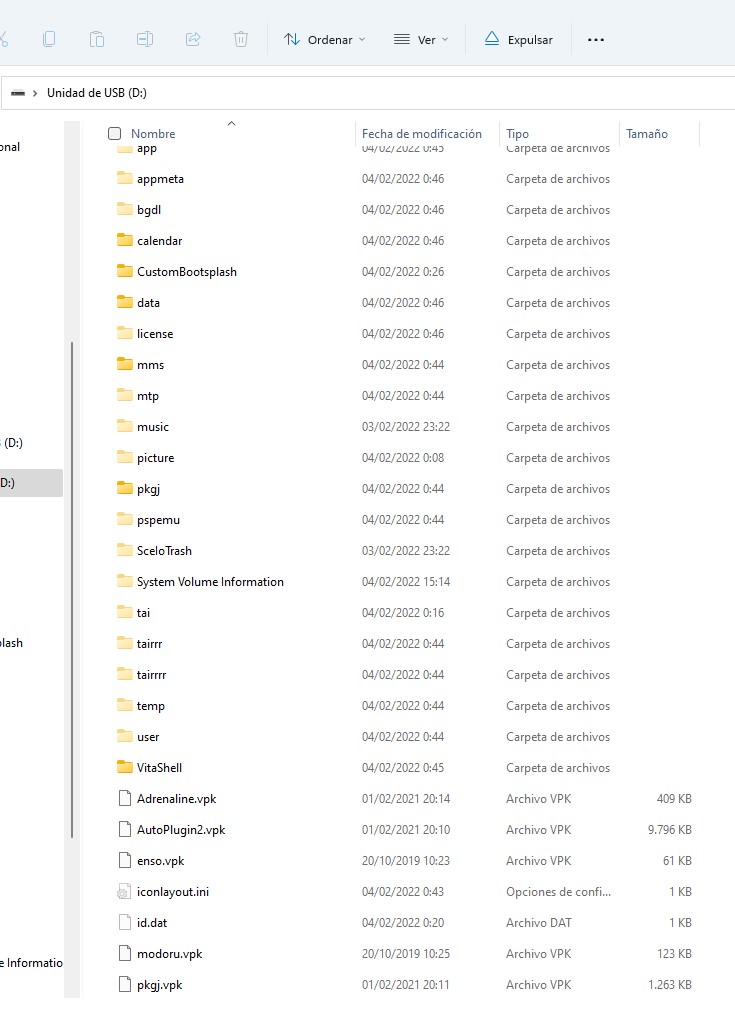Sort by the Nombre column header
The height and width of the screenshot is (1015, 735).
(x=153, y=133)
